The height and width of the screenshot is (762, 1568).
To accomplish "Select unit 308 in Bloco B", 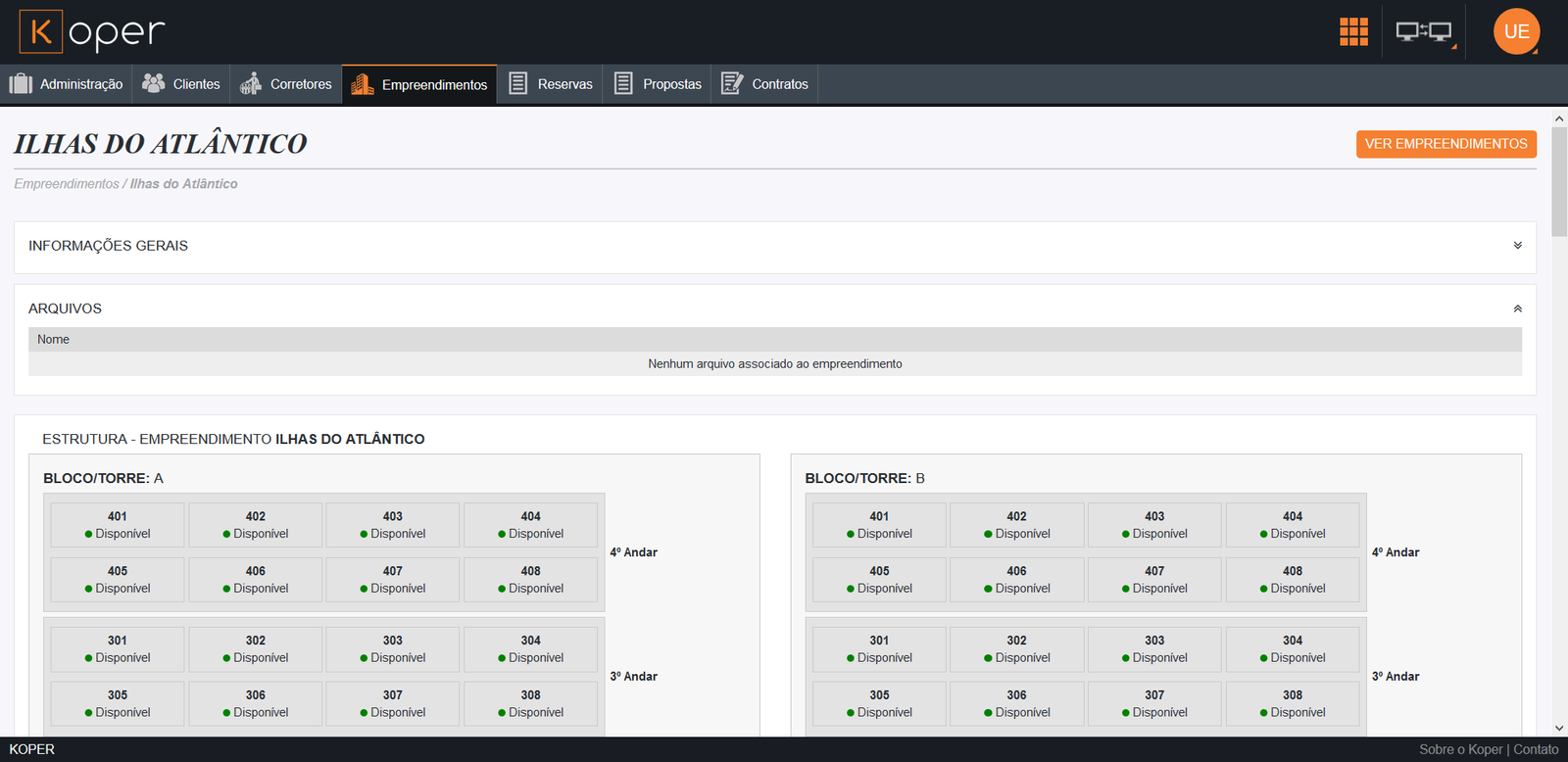I will (1292, 703).
